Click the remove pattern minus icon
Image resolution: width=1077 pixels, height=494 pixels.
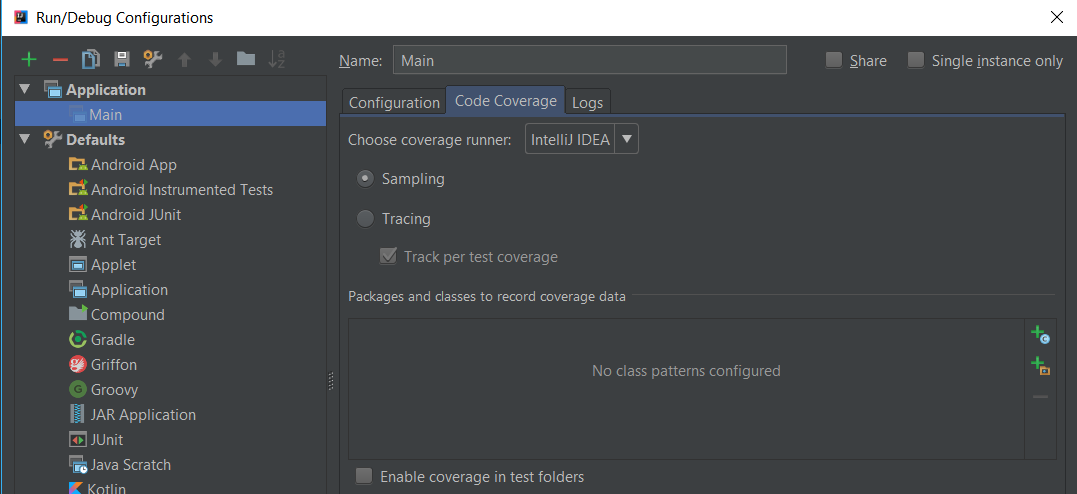coord(1041,397)
